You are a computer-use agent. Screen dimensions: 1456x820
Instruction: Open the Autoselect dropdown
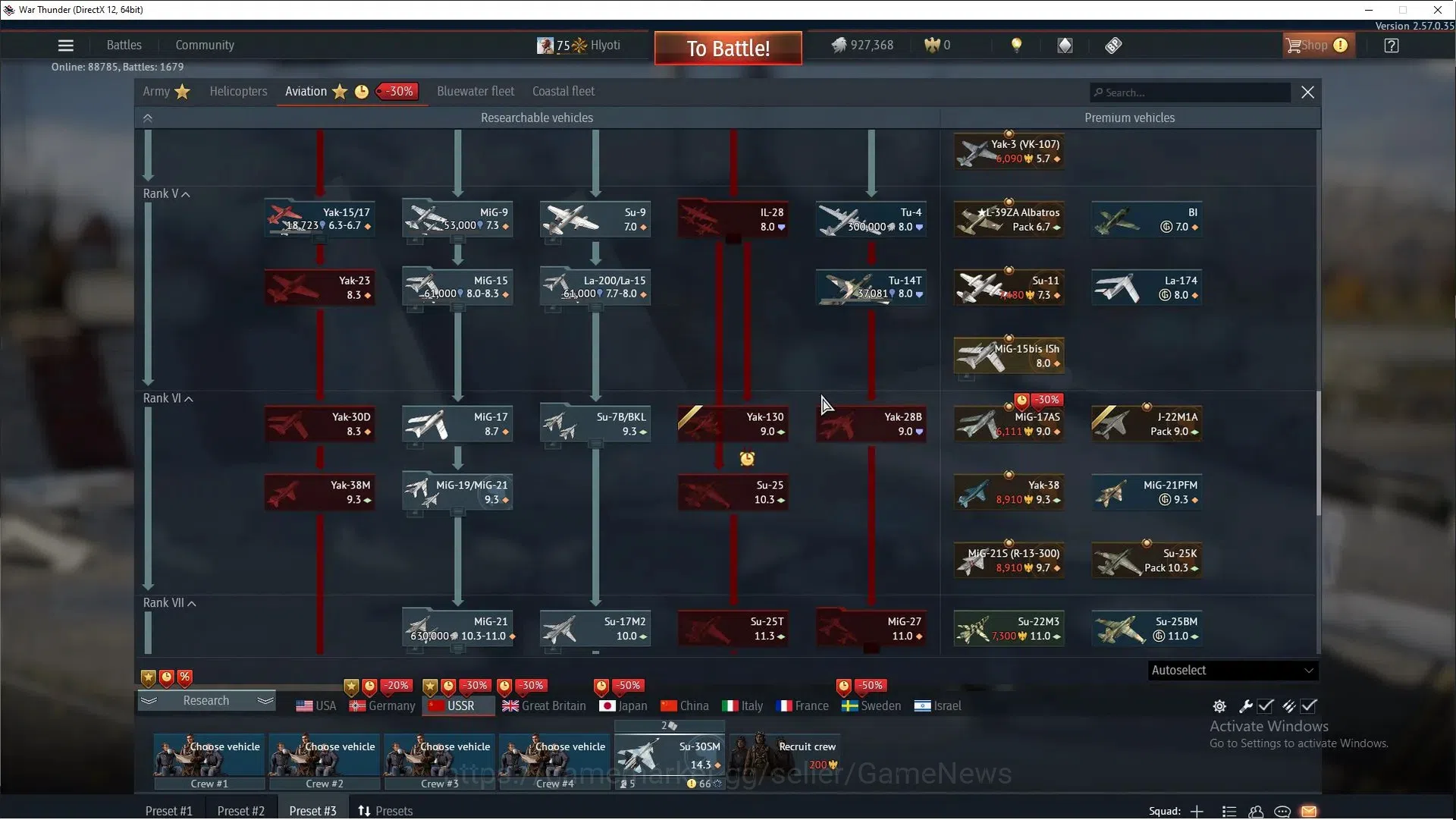[x=1232, y=671]
